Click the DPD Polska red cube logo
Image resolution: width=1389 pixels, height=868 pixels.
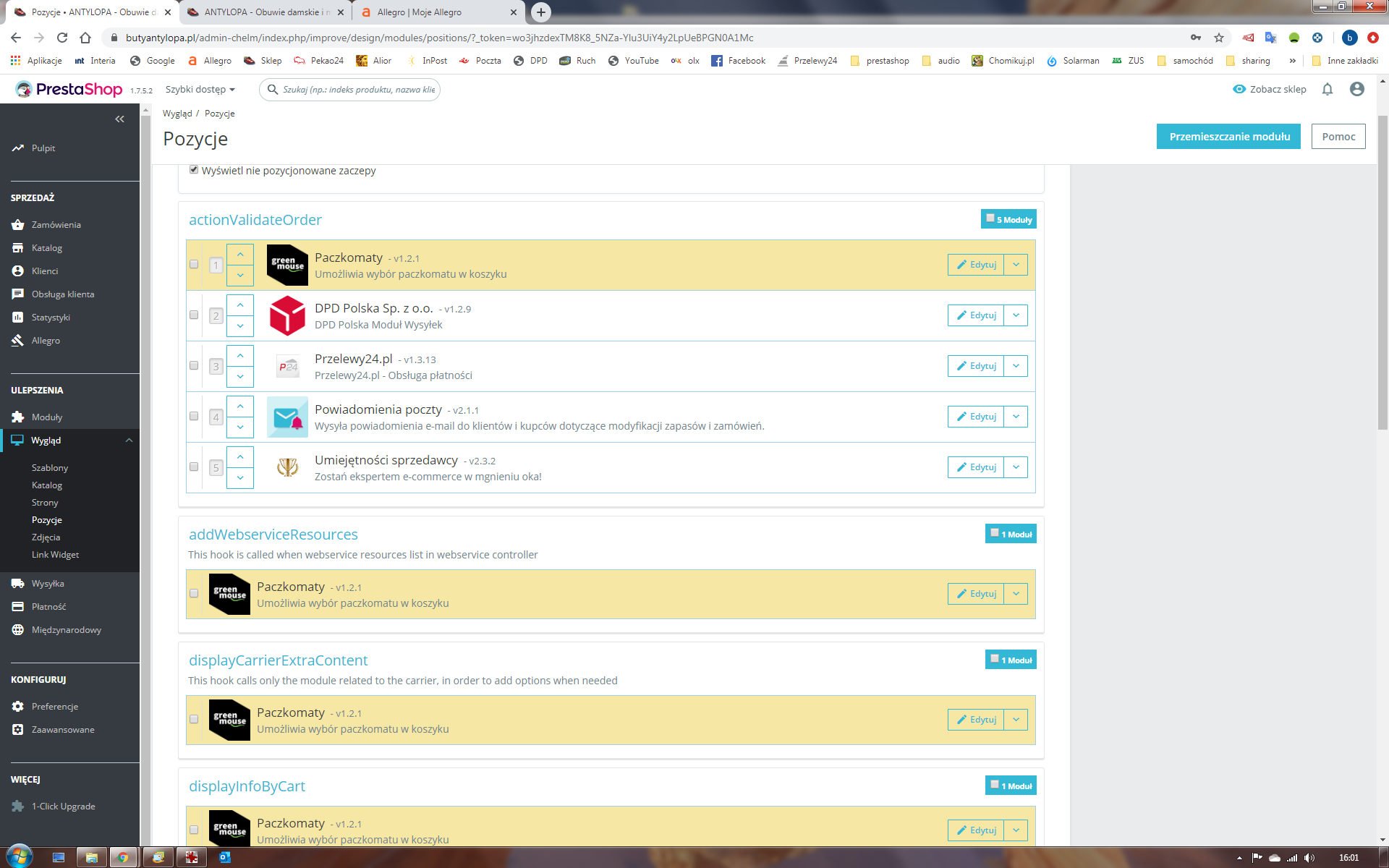tap(287, 315)
